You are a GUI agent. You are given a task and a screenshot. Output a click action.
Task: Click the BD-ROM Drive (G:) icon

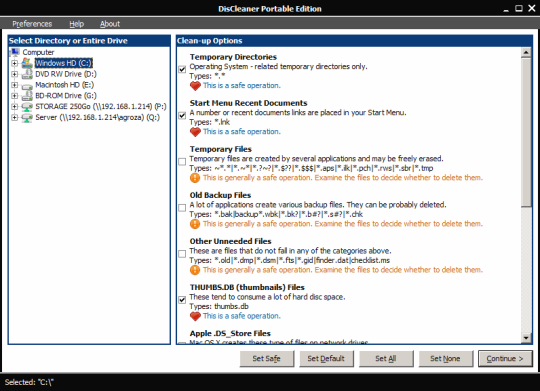tap(27, 96)
